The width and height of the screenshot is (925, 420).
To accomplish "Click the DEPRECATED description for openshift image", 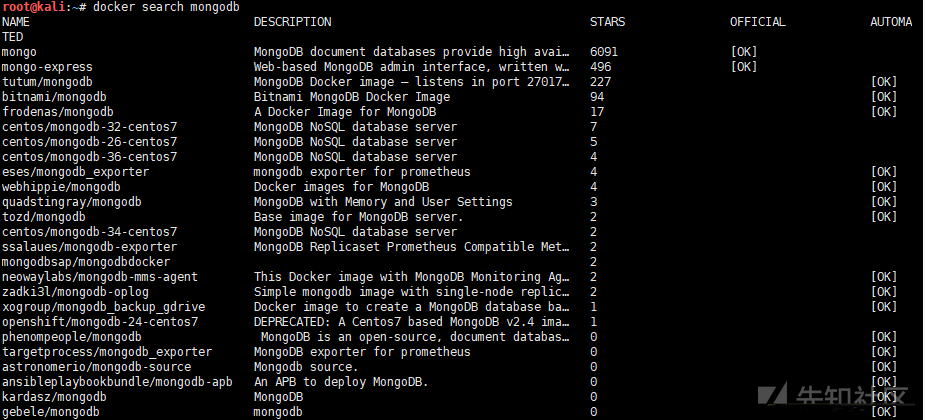I will tap(412, 322).
